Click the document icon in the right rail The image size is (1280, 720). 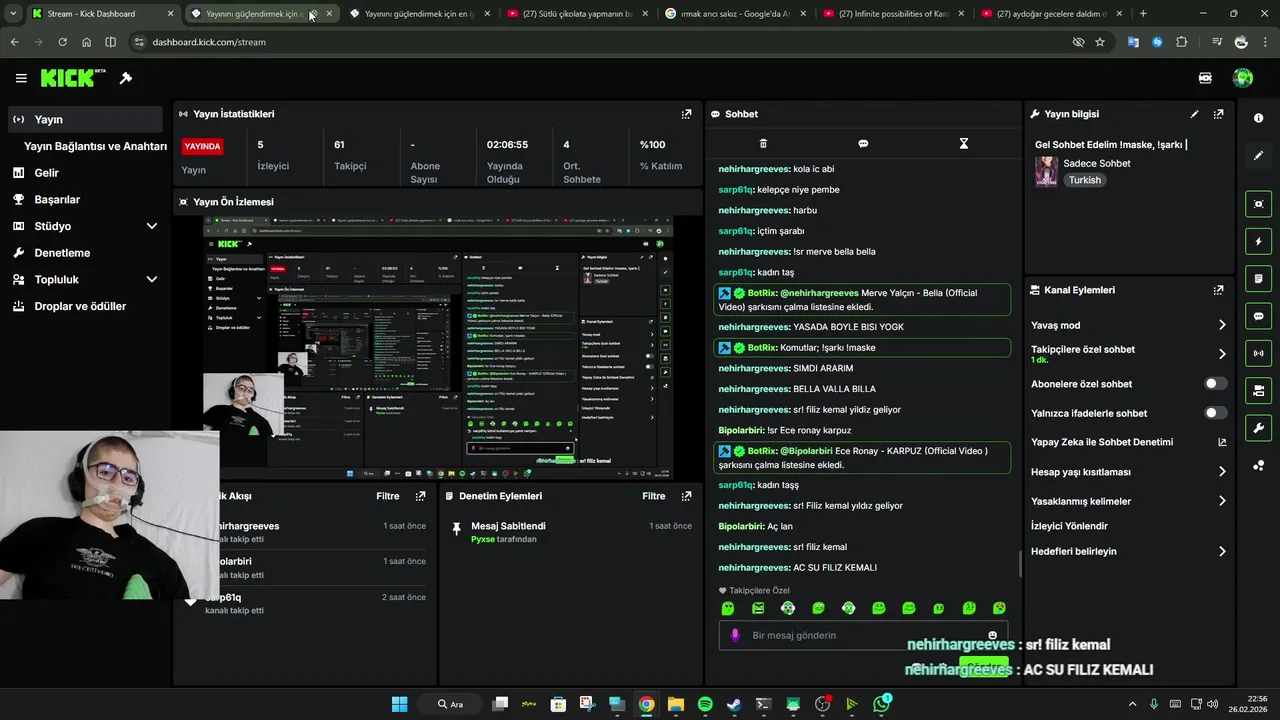(1258, 278)
